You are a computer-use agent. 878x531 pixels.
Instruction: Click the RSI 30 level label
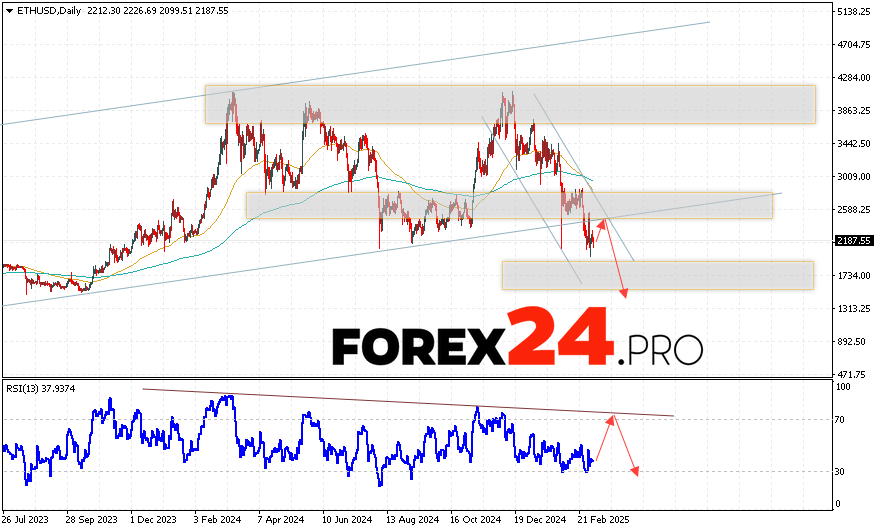point(842,471)
